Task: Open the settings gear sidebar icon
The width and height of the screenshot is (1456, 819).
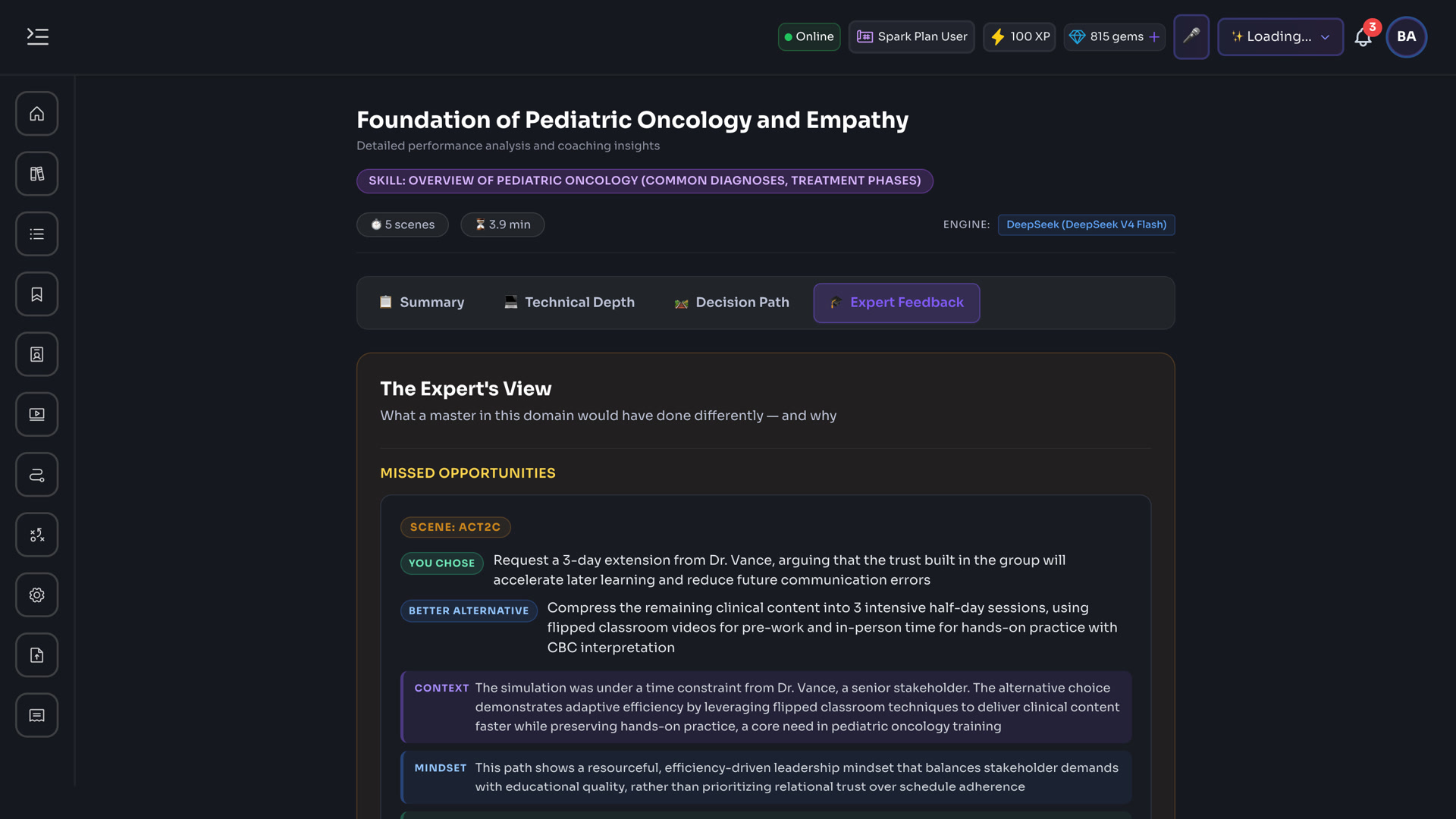Action: [x=36, y=595]
